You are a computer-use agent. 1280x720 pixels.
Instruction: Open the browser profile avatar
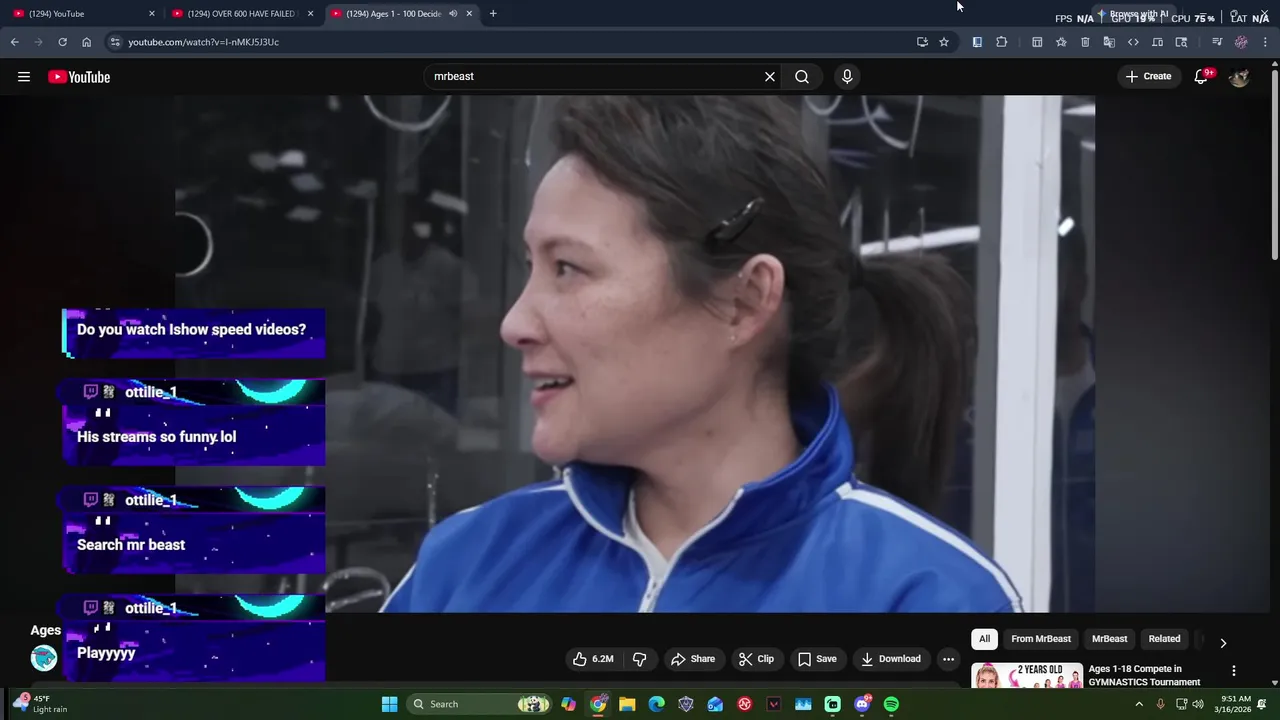point(1241,42)
